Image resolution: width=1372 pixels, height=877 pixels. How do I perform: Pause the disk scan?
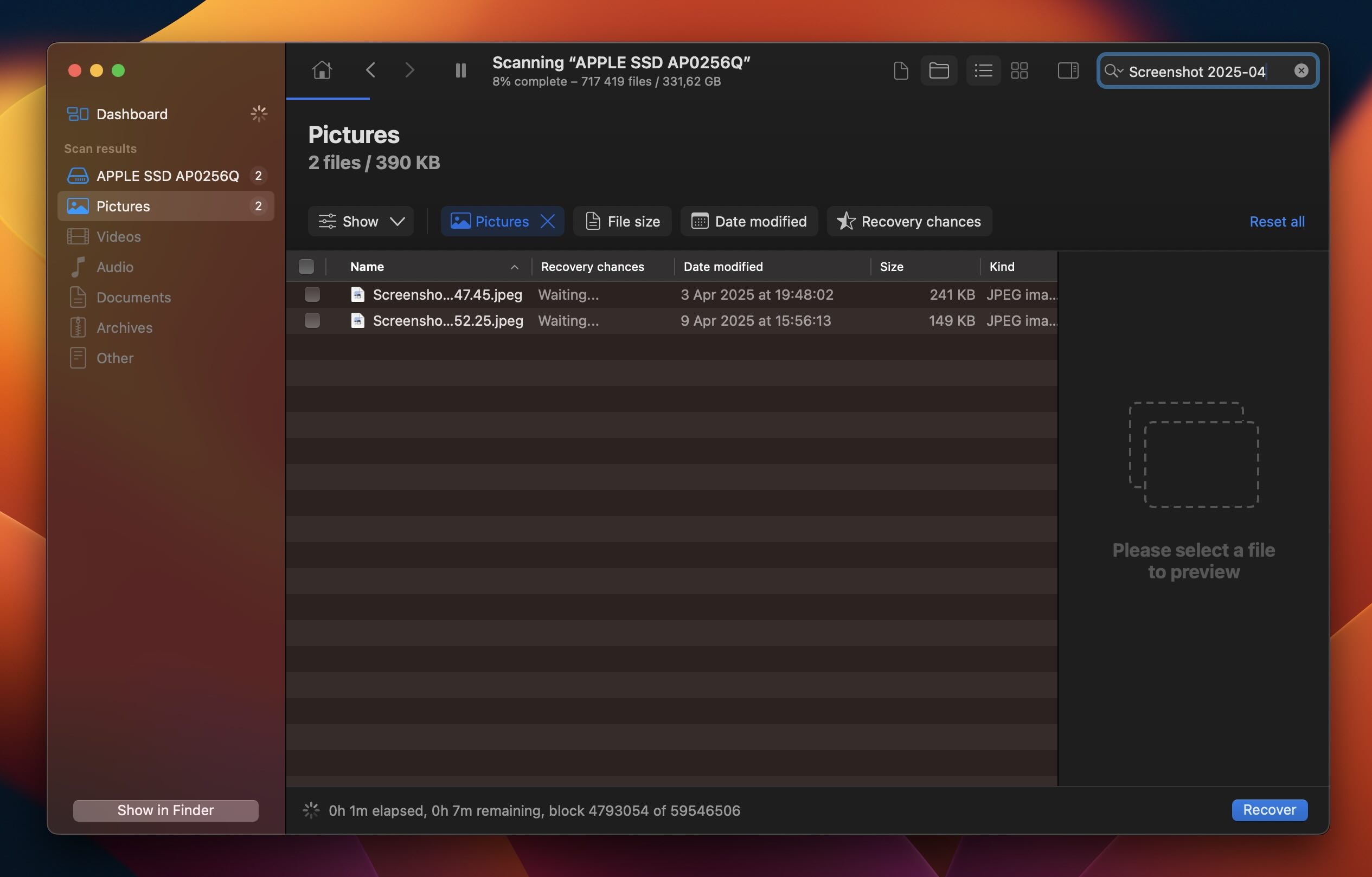coord(460,70)
